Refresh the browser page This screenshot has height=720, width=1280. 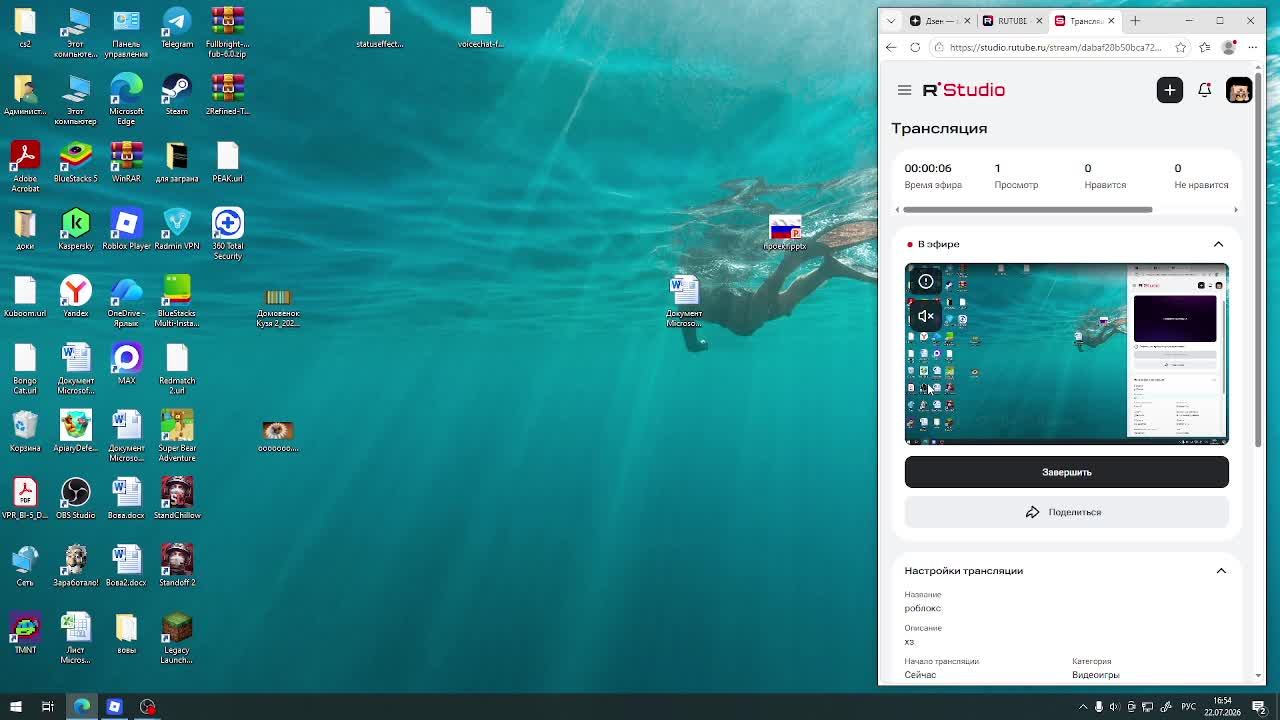[915, 47]
